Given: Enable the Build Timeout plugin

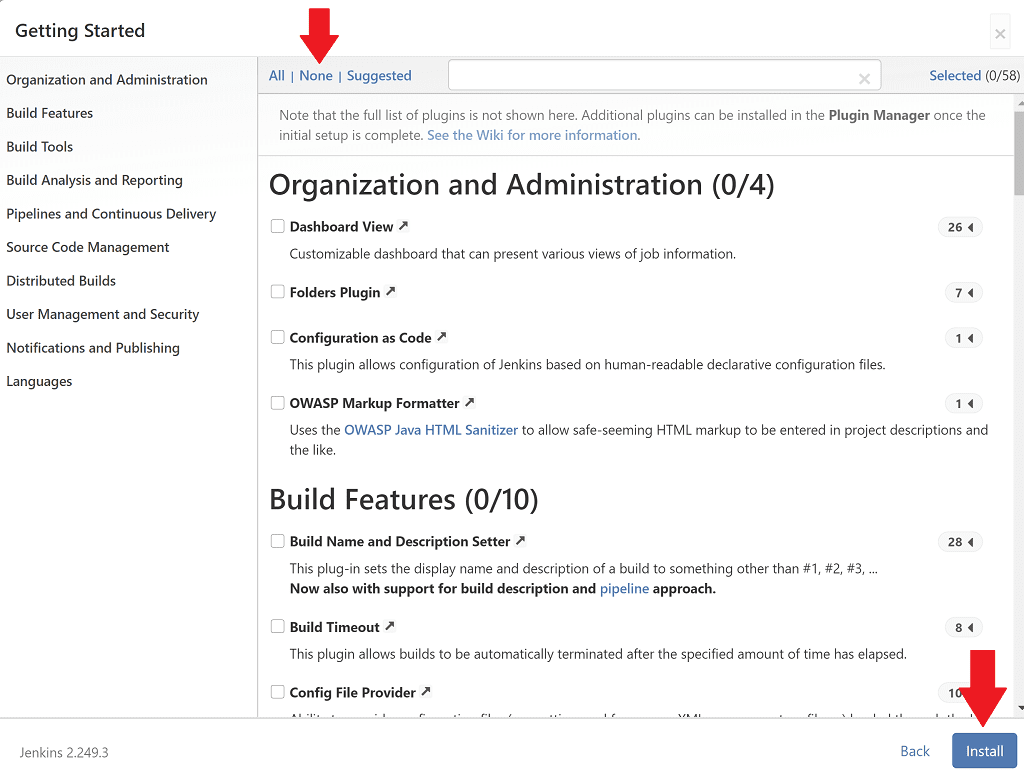Looking at the screenshot, I should (277, 627).
